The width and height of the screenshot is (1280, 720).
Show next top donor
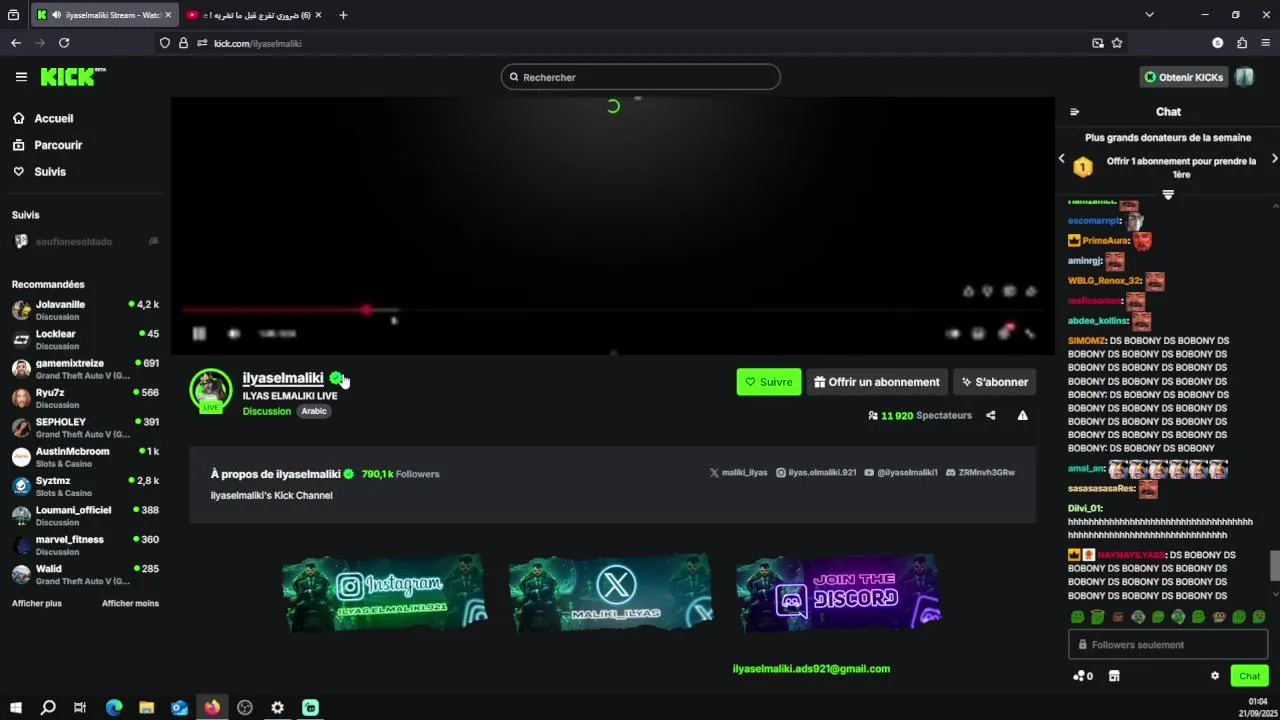tap(1274, 159)
